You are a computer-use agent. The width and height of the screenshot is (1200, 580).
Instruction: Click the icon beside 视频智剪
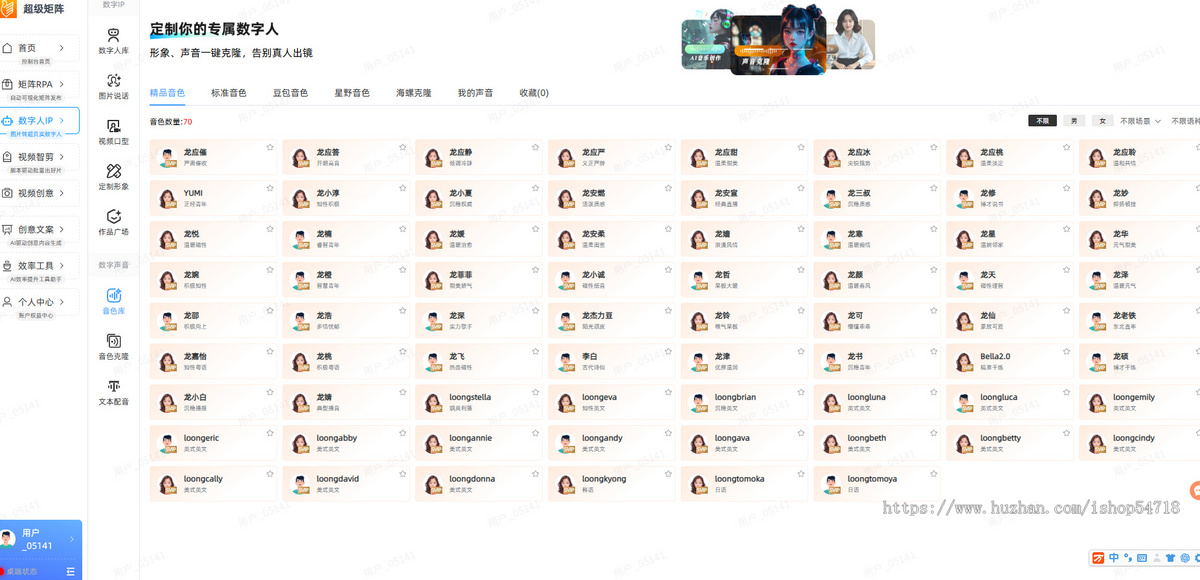point(7,157)
